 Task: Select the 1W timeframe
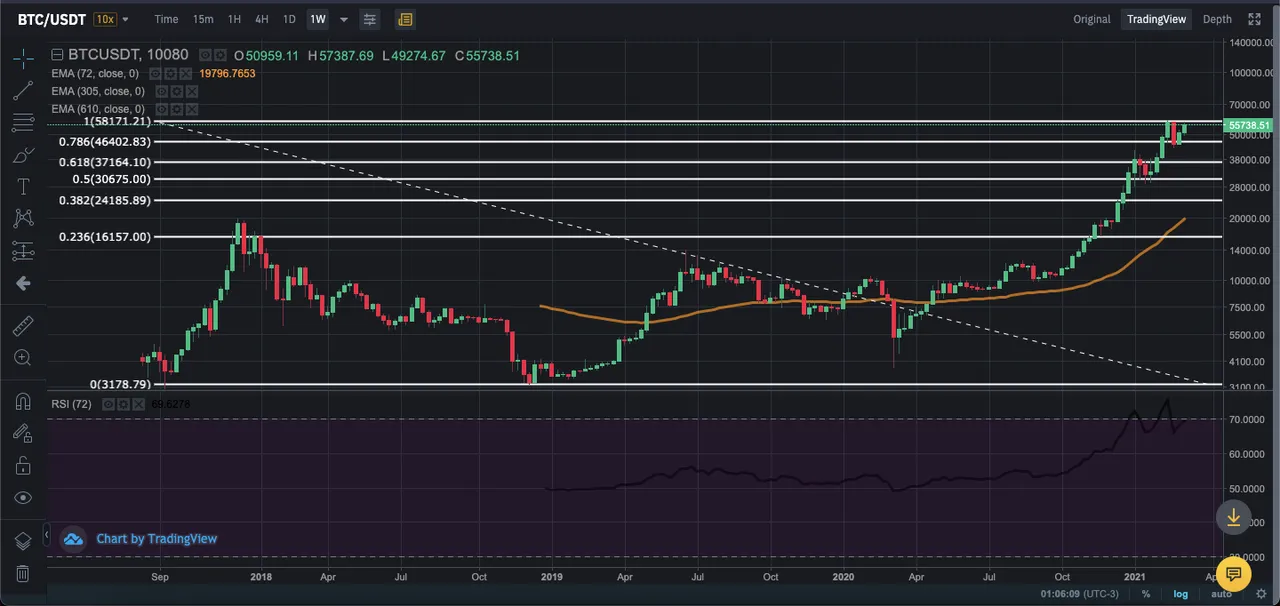pyautogui.click(x=318, y=19)
